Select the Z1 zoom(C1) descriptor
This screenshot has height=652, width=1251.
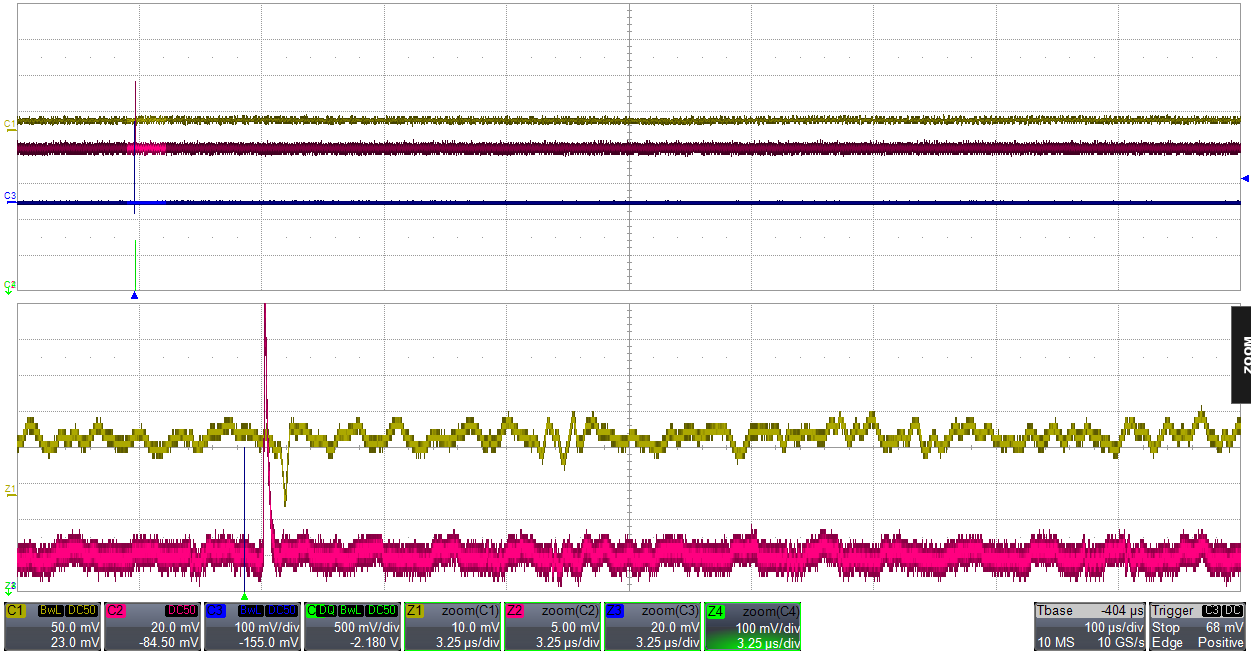point(453,626)
